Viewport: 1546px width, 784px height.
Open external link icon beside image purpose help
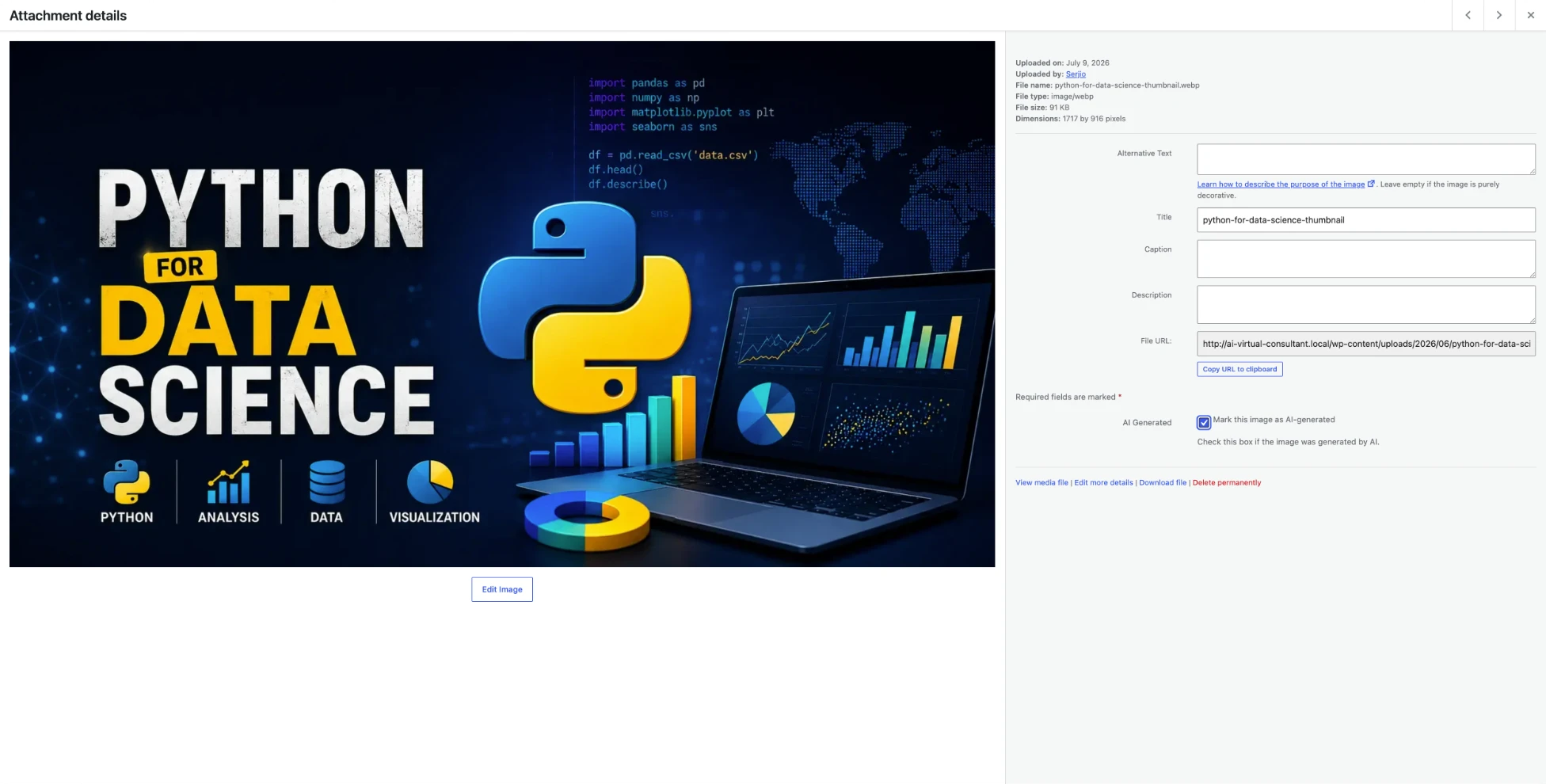(x=1371, y=184)
